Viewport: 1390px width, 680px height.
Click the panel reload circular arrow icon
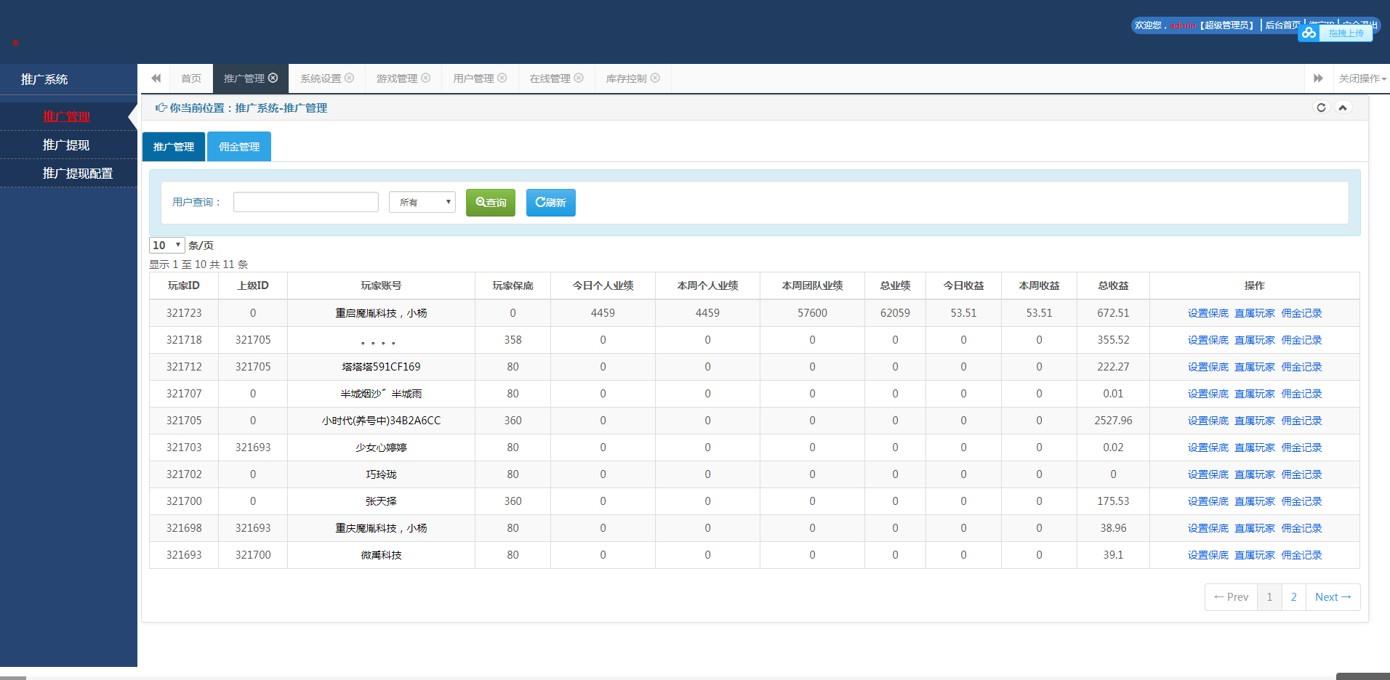pyautogui.click(x=1321, y=108)
